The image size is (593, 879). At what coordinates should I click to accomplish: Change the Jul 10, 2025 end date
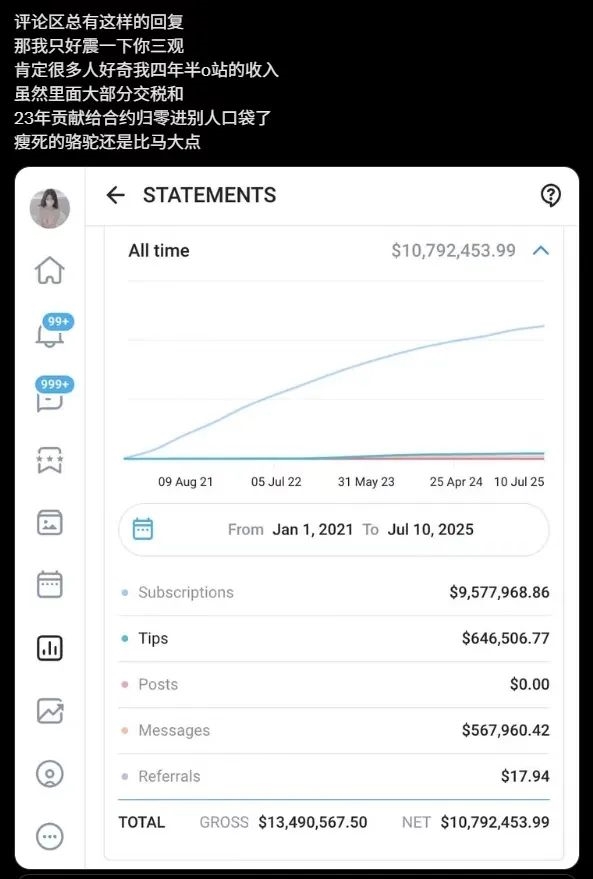coord(430,530)
